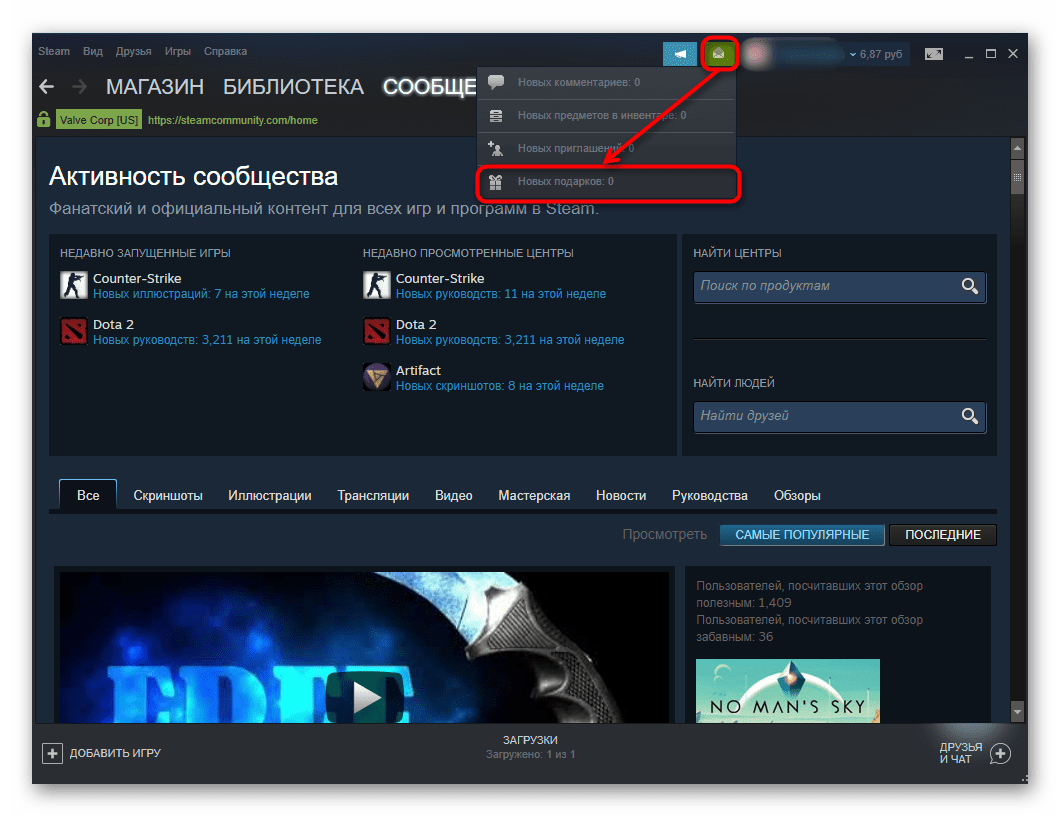Viewport: 1060px width, 816px height.
Task: Switch to the Руководства tab
Action: click(710, 496)
